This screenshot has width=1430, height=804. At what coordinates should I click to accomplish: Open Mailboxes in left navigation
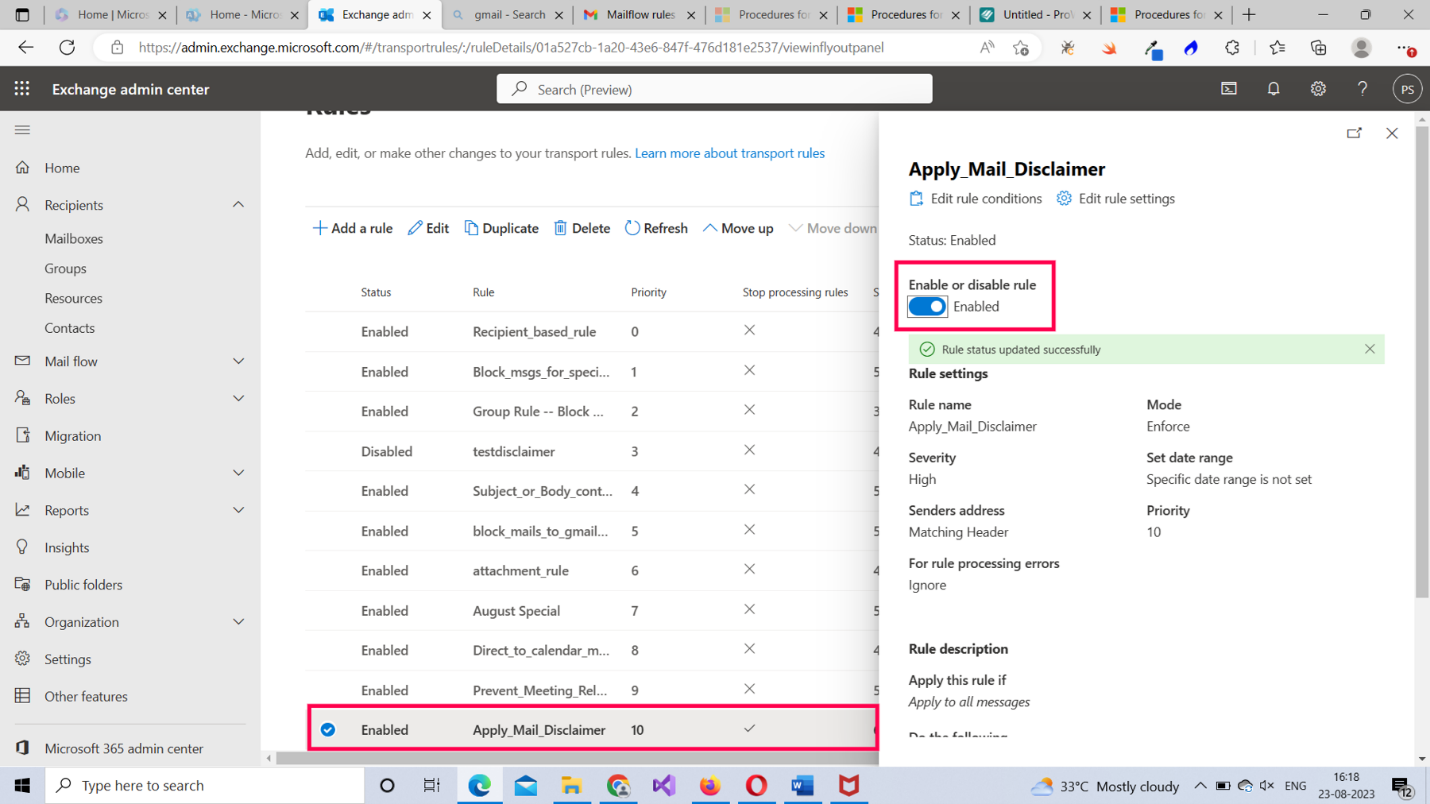pos(74,239)
